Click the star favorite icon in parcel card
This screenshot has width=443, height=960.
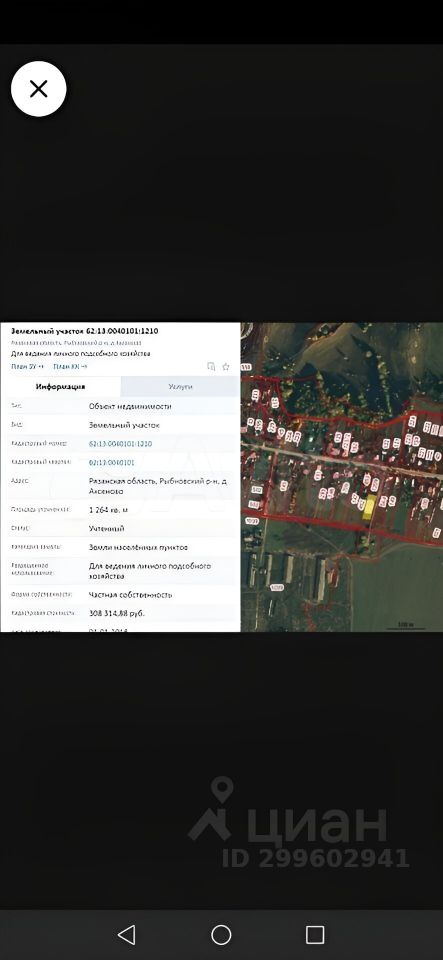(x=226, y=367)
